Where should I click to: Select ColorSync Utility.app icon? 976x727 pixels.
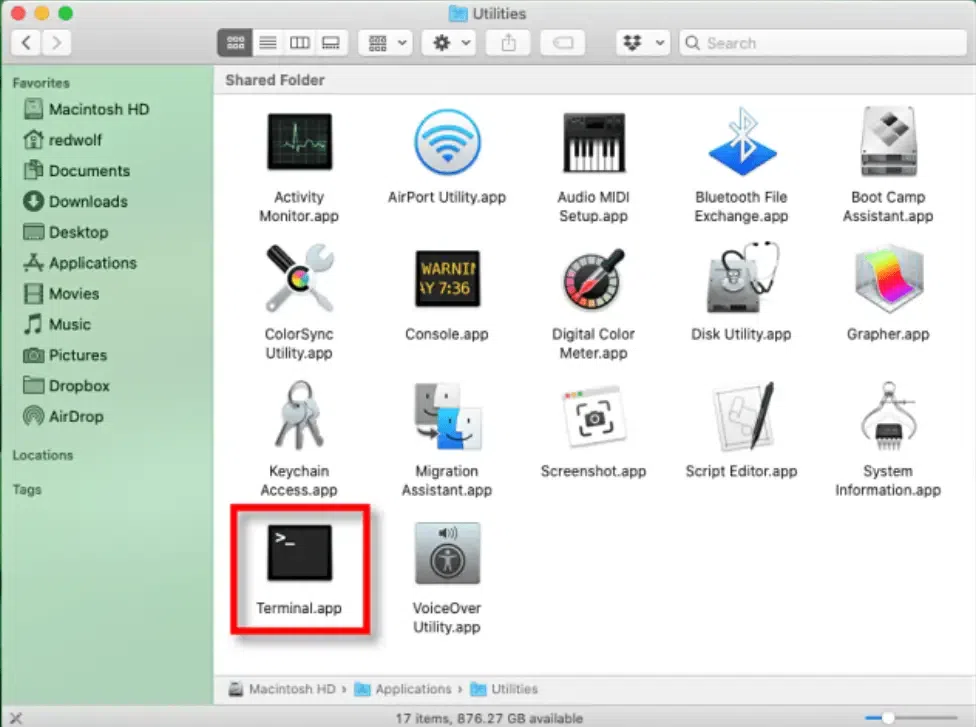[x=299, y=278]
